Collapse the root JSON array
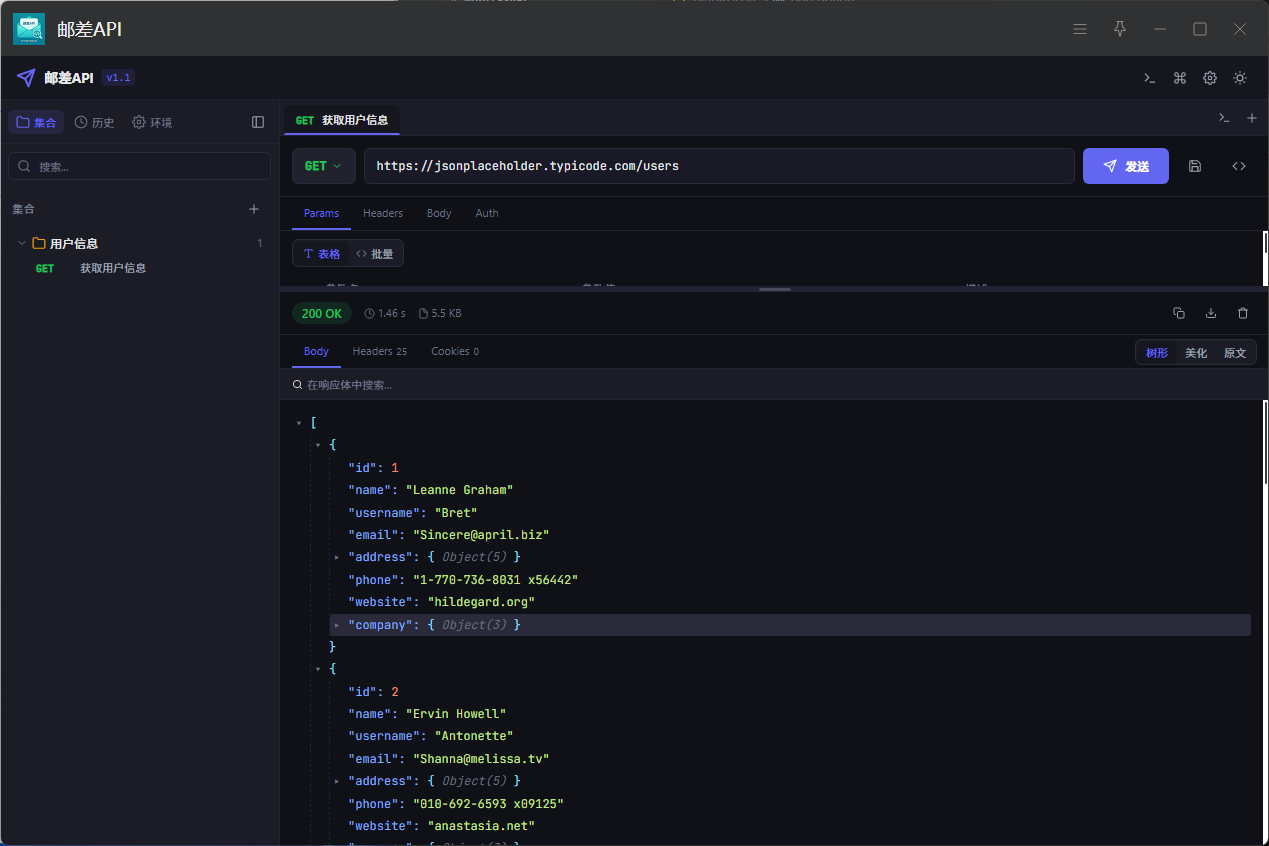This screenshot has height=846, width=1269. (299, 423)
